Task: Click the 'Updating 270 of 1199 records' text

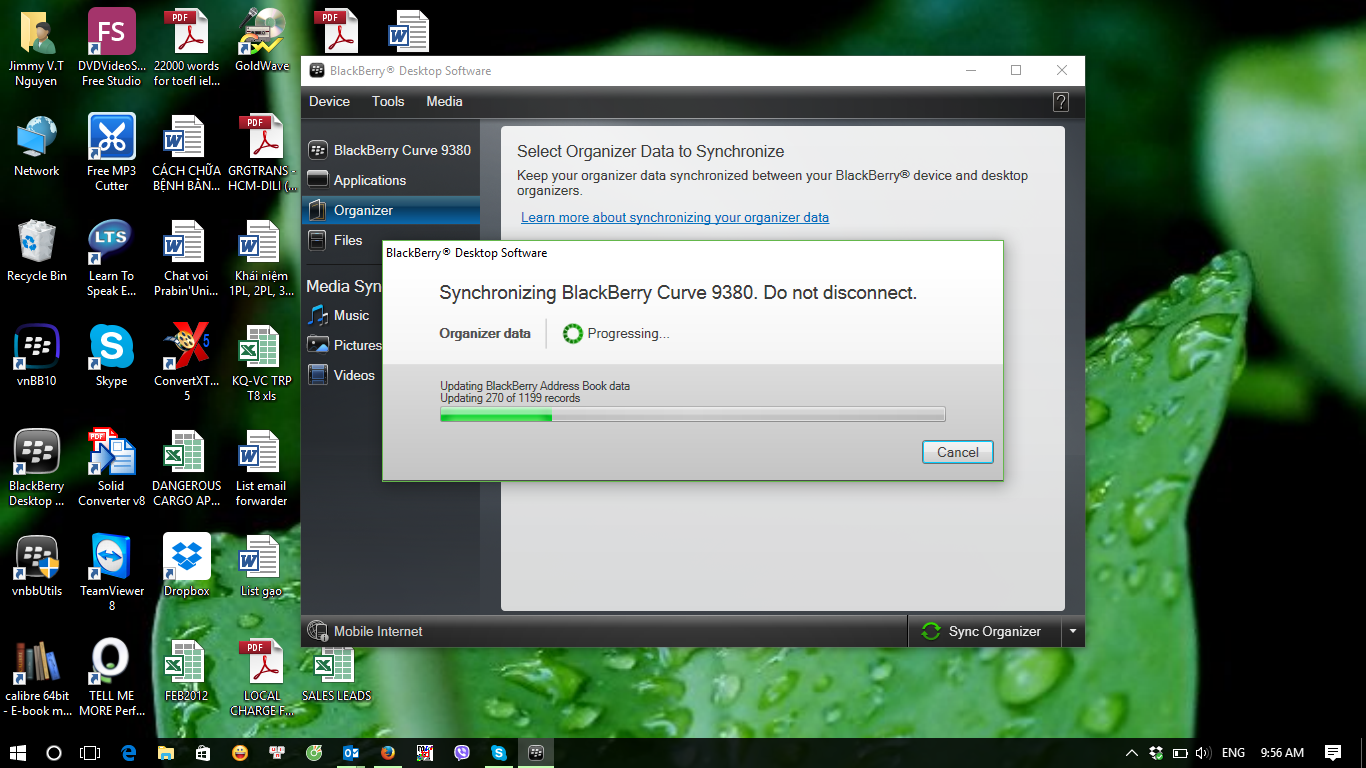Action: (510, 398)
